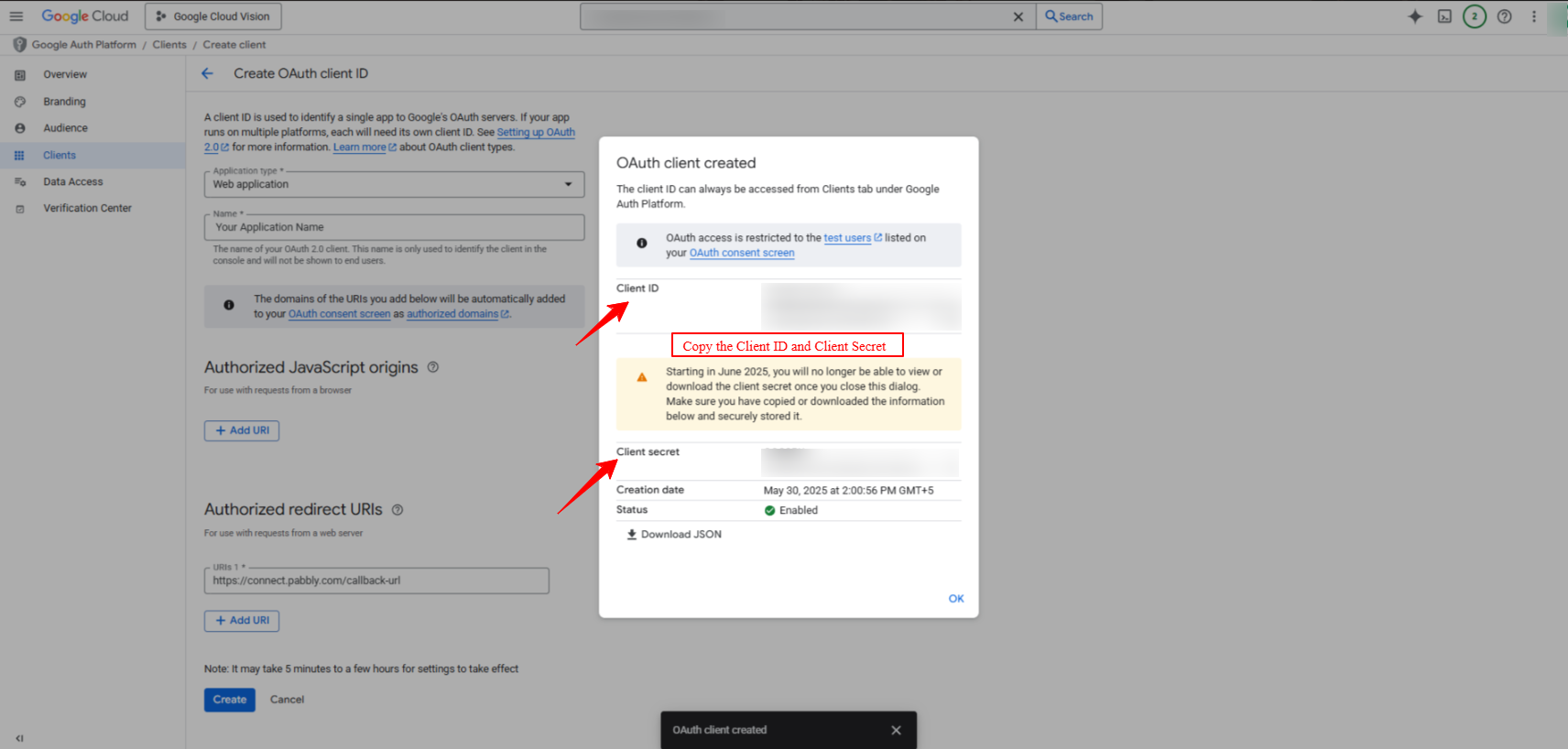
Task: Select Branding in the sidebar
Action: tap(64, 102)
